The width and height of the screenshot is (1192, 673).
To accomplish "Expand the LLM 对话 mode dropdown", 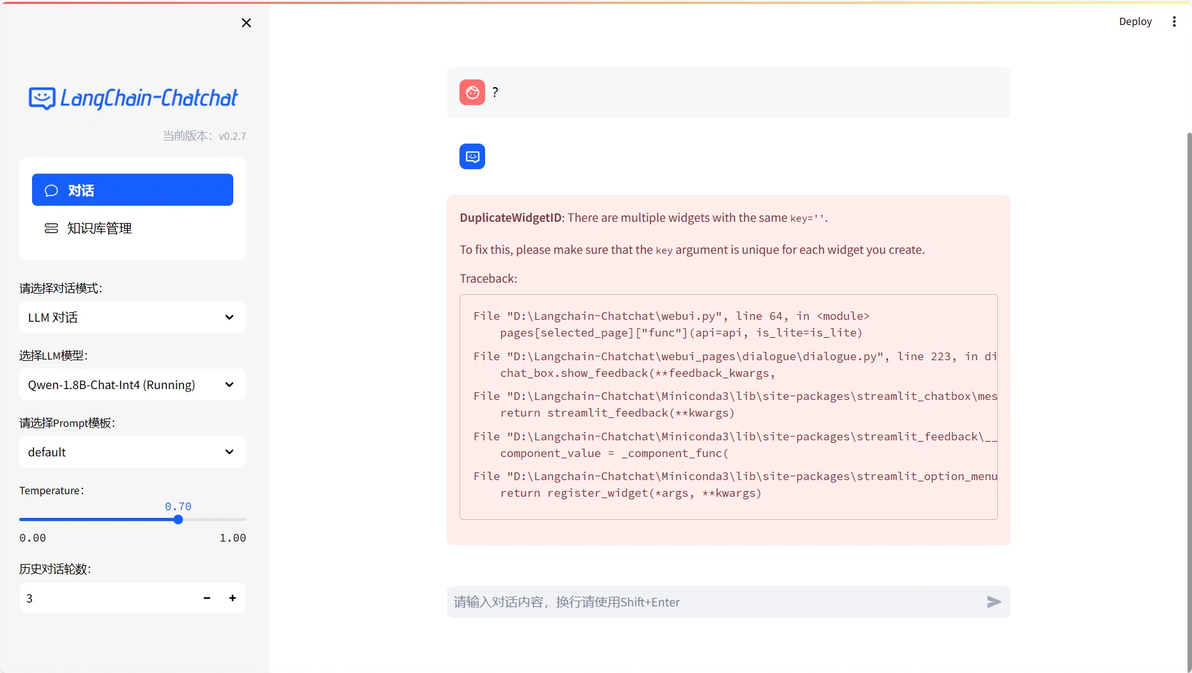I will pos(132,317).
